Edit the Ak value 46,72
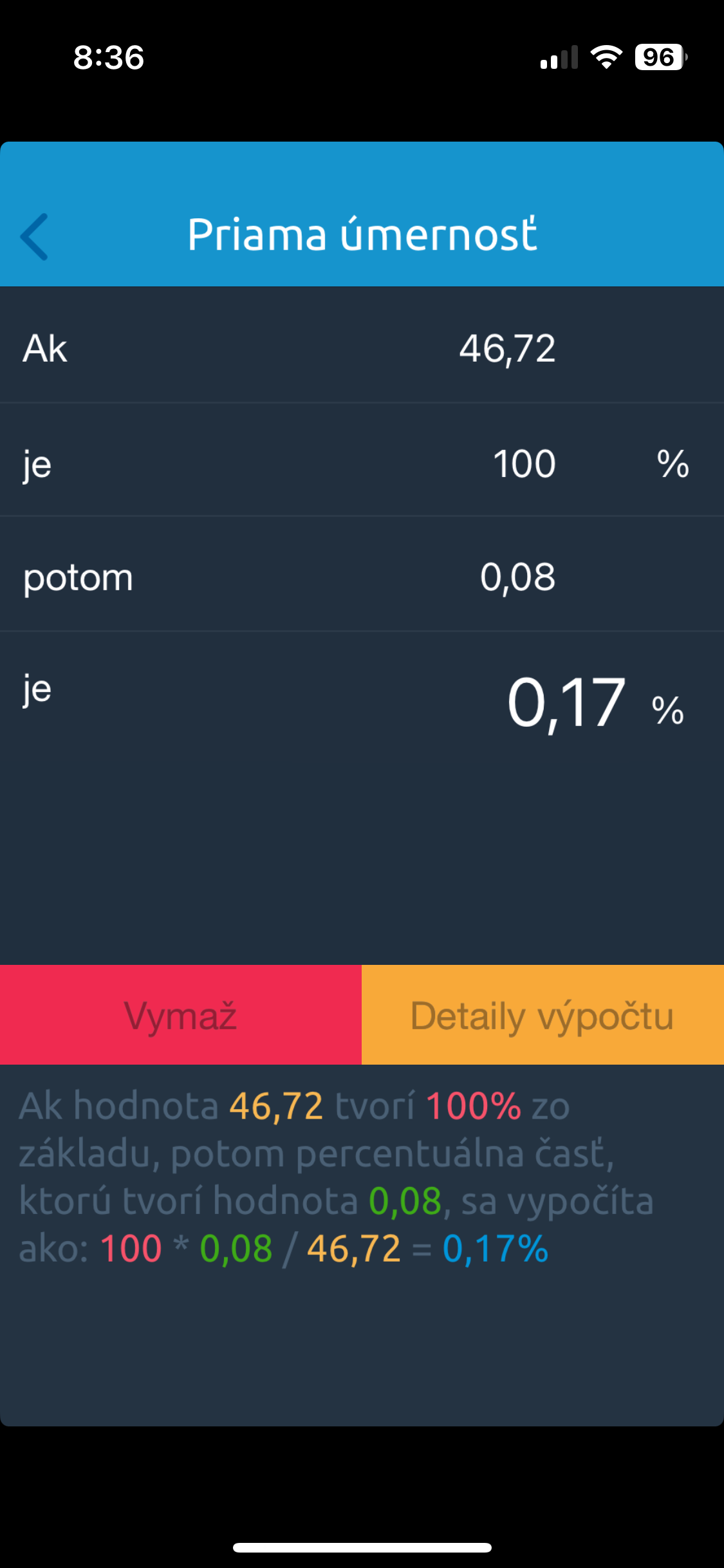The height and width of the screenshot is (1568, 724). click(507, 348)
